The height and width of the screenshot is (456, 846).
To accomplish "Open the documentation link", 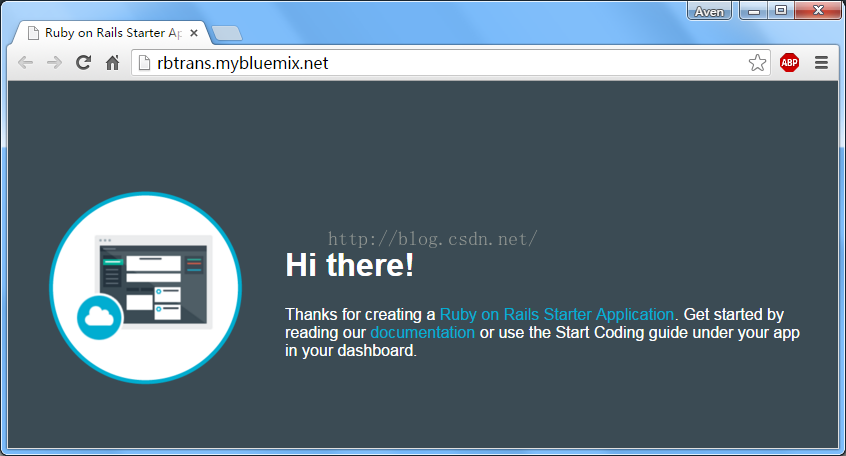I will click(422, 332).
